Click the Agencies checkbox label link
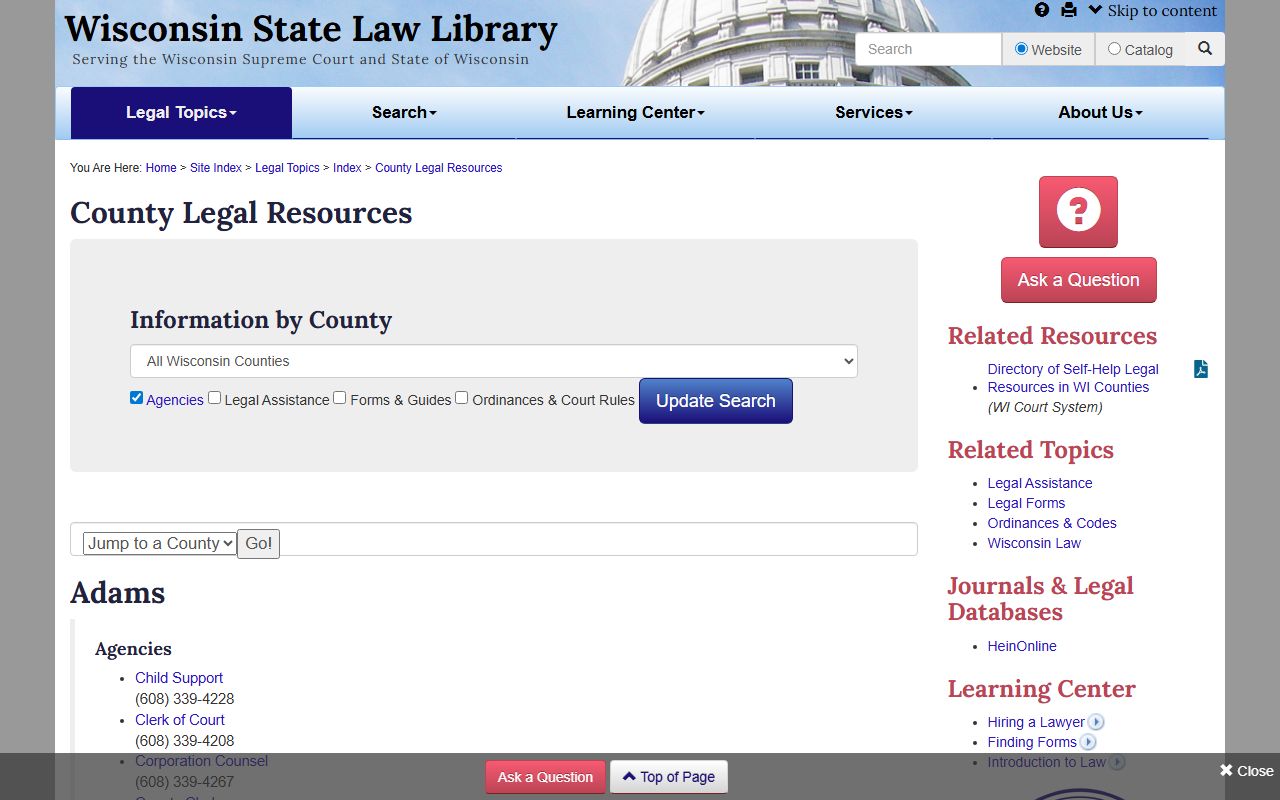Viewport: 1280px width, 800px height. 175,400
